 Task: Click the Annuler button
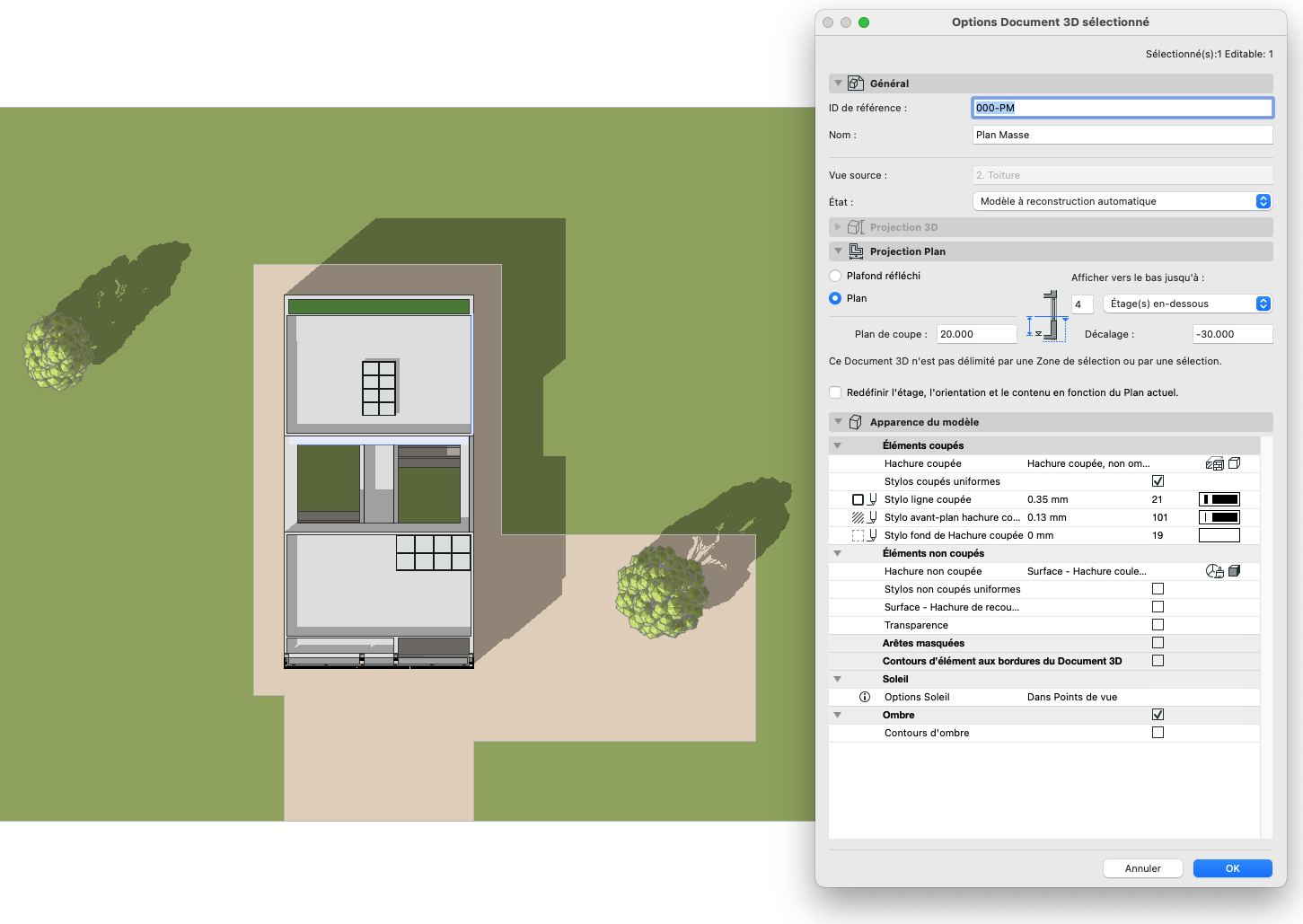(x=1142, y=868)
